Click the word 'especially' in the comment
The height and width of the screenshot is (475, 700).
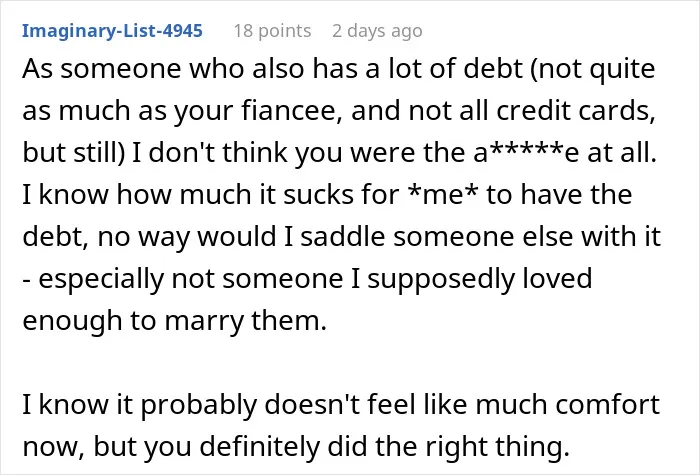click(x=101, y=279)
